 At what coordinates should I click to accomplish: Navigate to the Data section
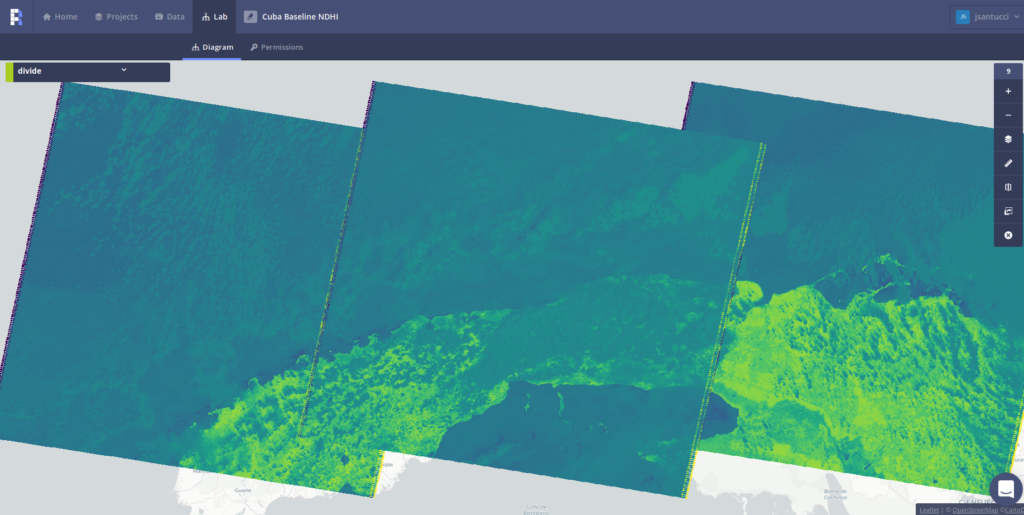tap(170, 17)
